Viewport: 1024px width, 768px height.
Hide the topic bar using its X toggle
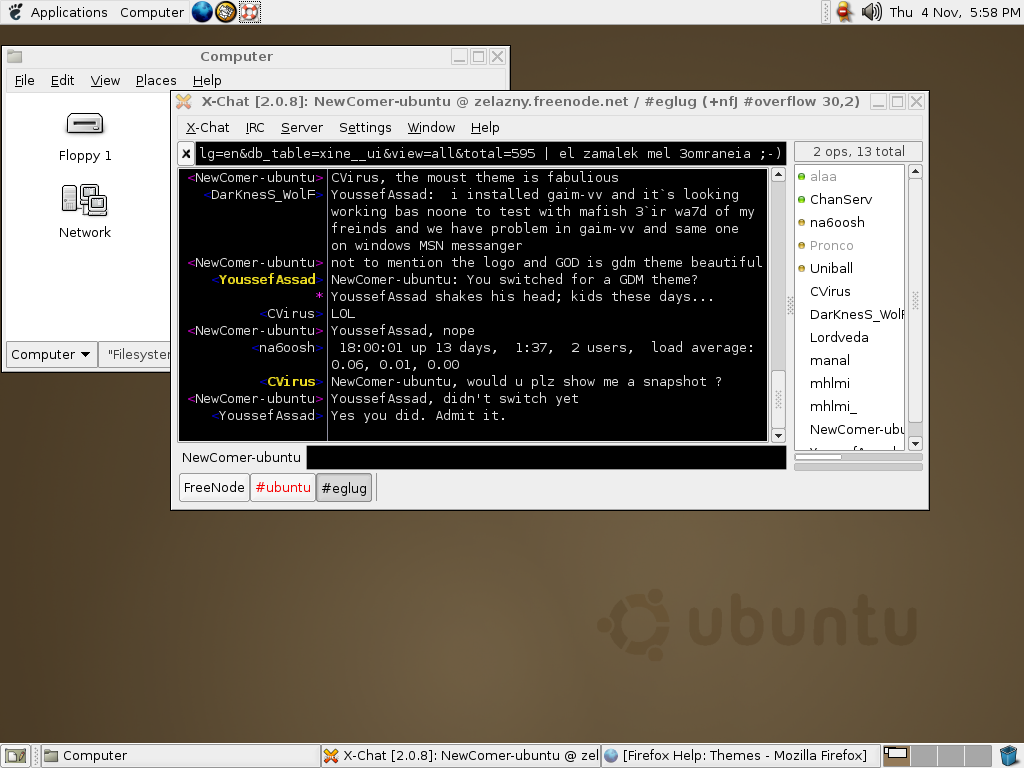[185, 152]
